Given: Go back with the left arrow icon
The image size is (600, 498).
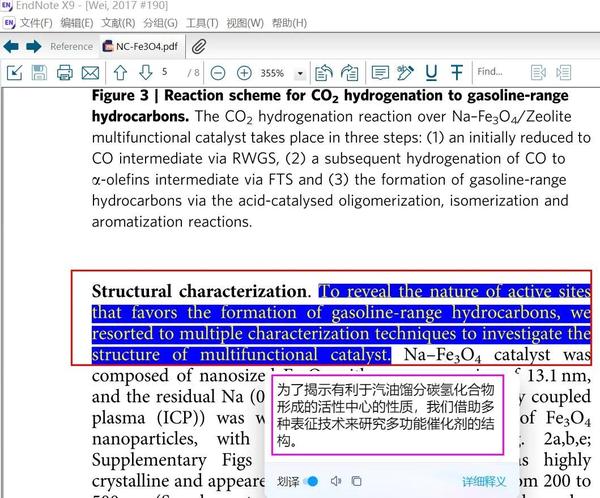Looking at the screenshot, I should click(11, 47).
